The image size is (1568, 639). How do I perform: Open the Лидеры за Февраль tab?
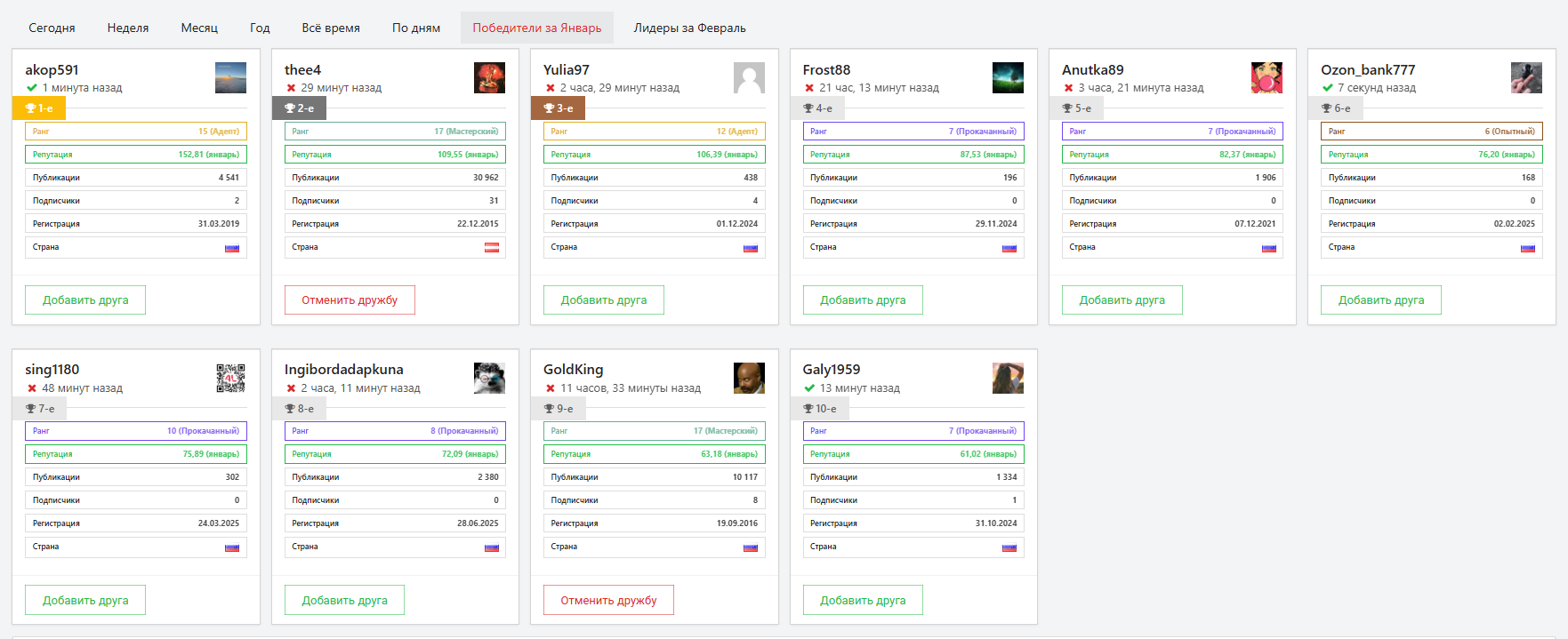tap(689, 28)
